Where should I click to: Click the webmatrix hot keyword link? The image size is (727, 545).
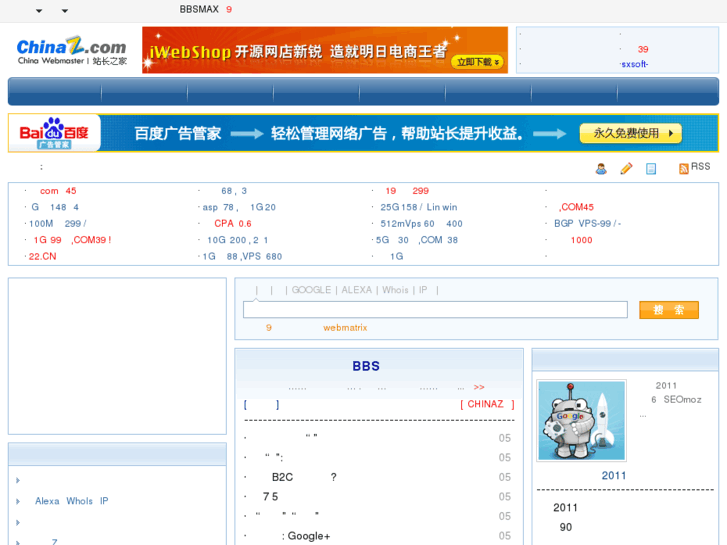[x=345, y=327]
